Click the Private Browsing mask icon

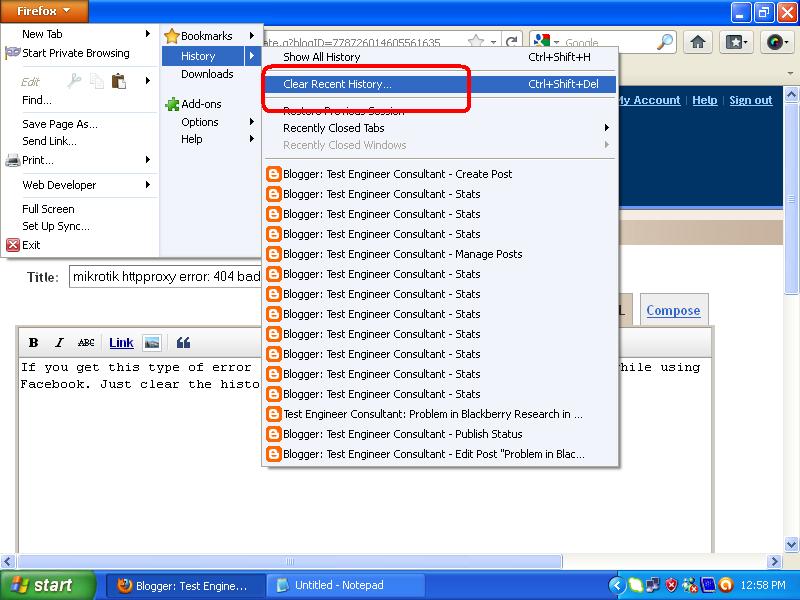click(x=12, y=53)
